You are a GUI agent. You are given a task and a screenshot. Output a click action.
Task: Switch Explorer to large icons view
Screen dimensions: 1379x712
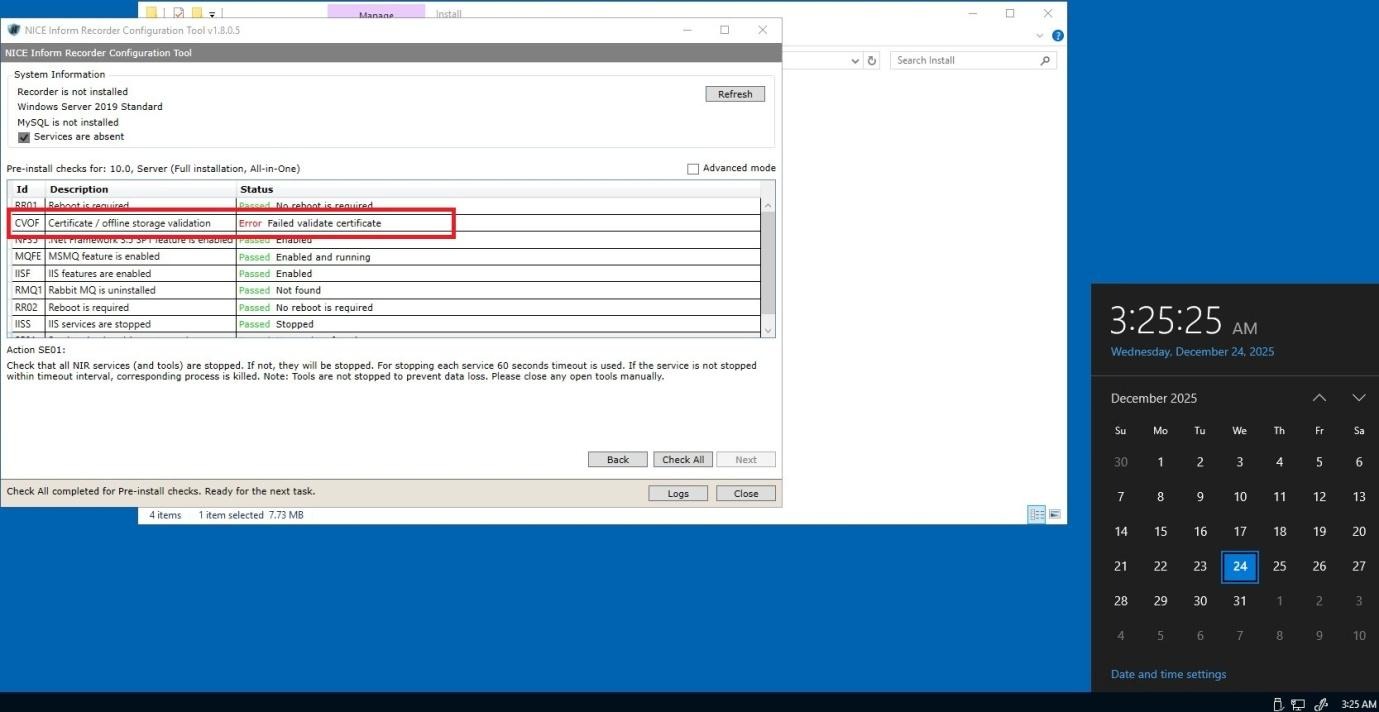click(x=1054, y=514)
